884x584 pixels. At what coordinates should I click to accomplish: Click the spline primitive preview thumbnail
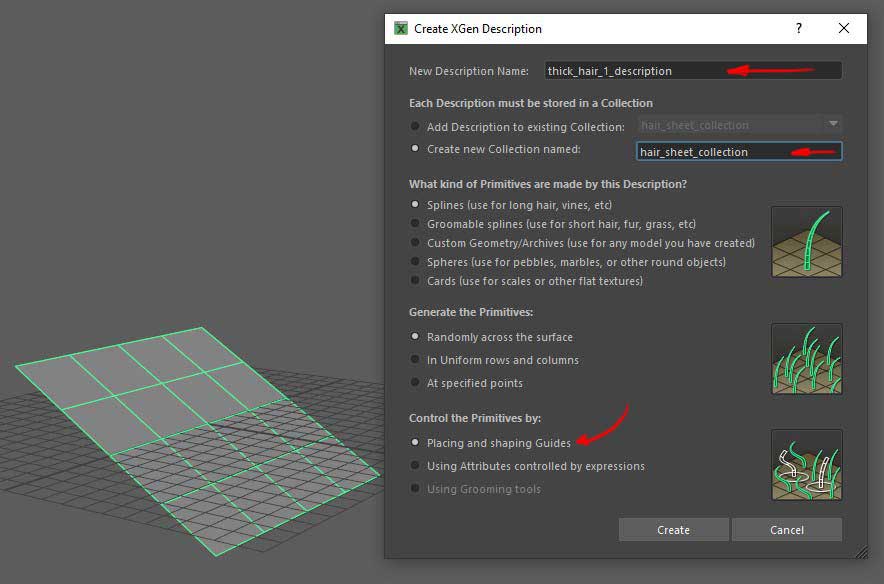coord(807,242)
